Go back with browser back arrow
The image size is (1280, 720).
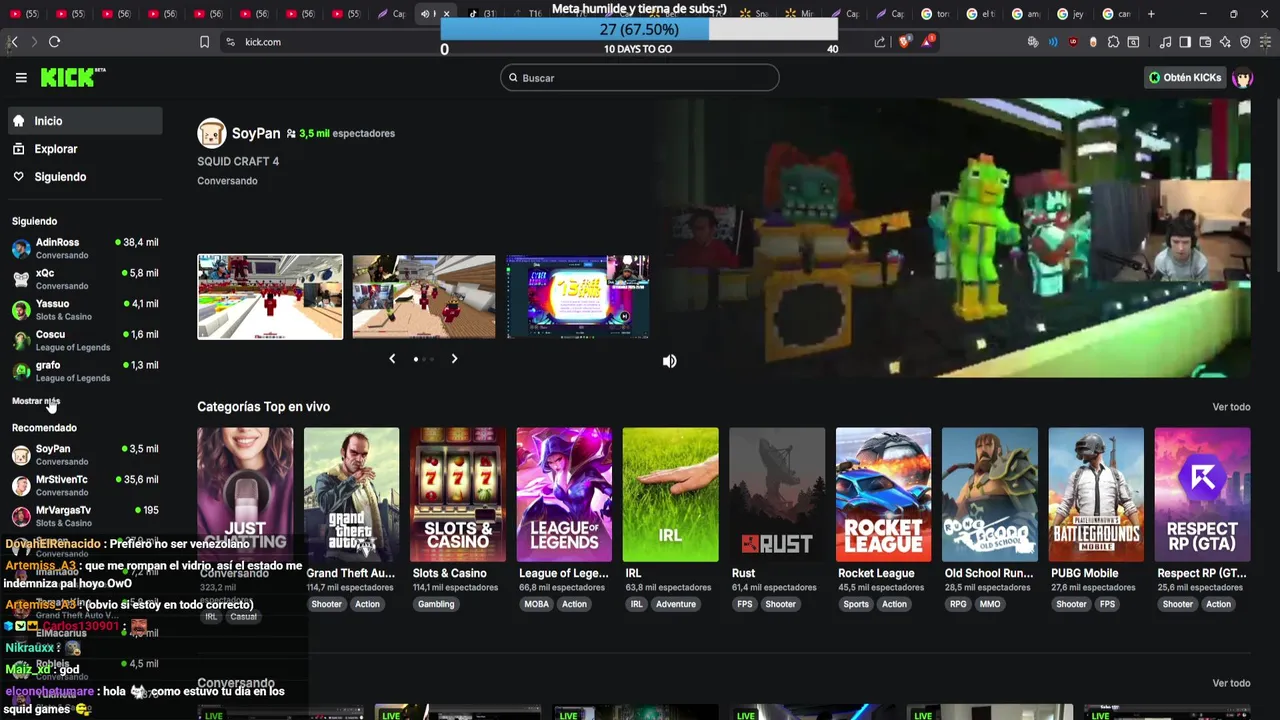pos(13,42)
